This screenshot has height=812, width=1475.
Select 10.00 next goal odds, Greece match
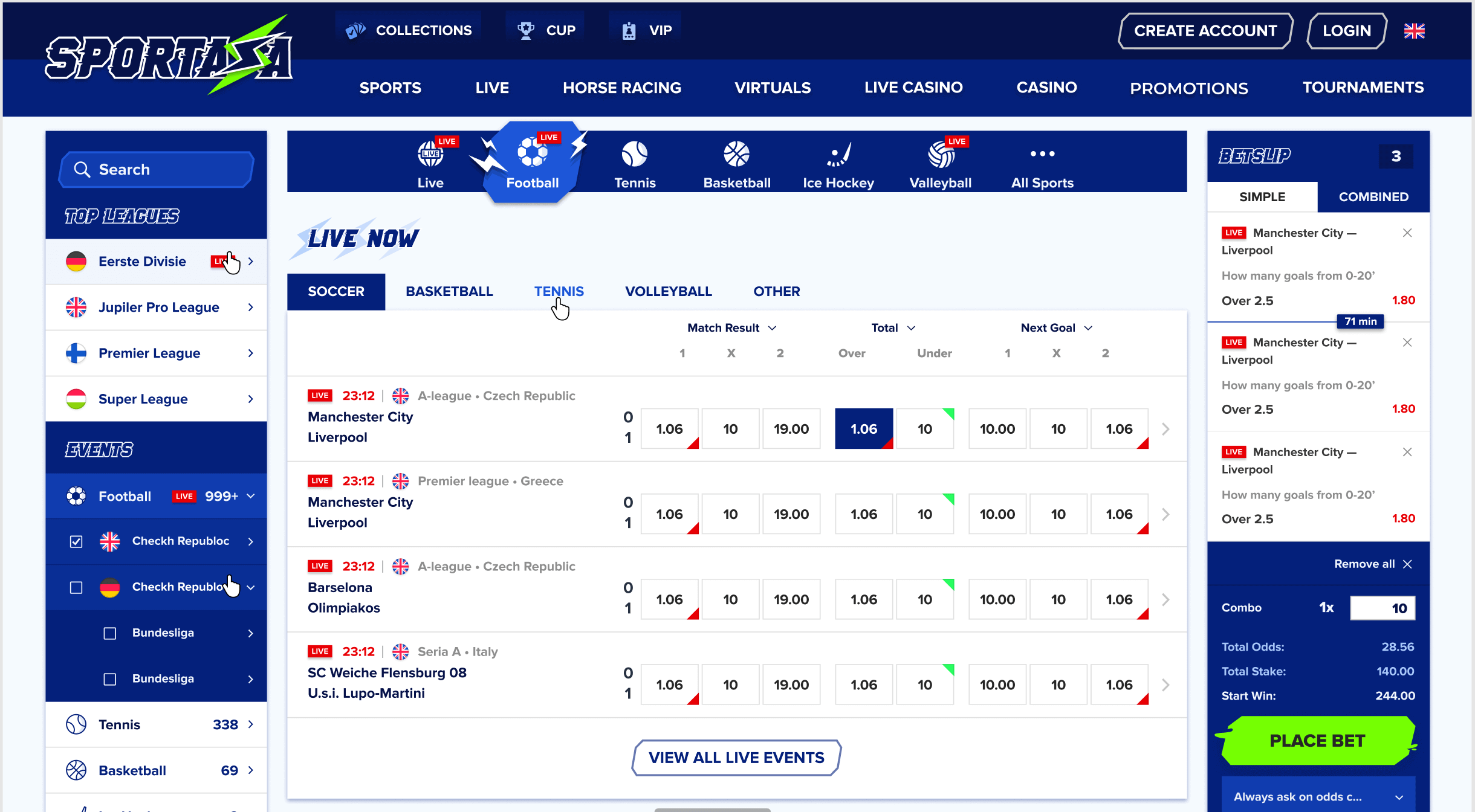(997, 514)
